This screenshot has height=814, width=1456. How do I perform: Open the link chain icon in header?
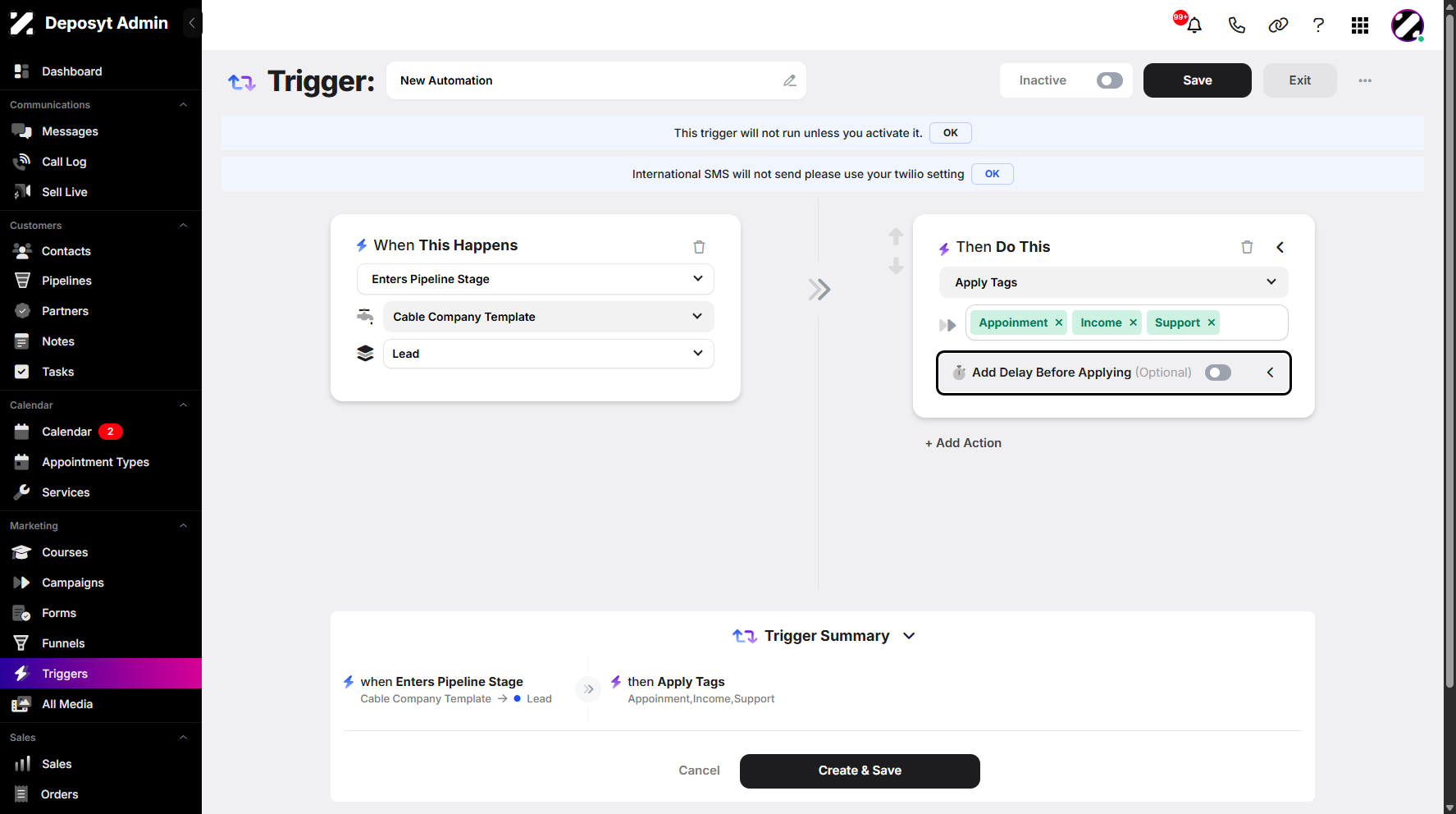[1278, 25]
